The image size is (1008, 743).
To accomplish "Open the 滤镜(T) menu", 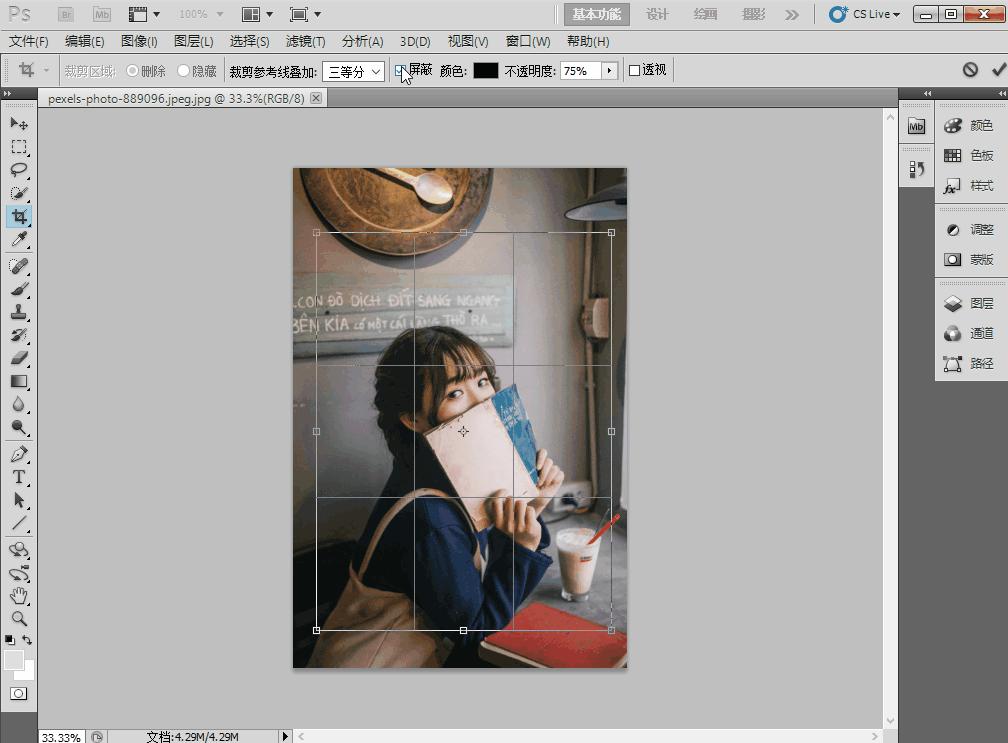I will 305,42.
